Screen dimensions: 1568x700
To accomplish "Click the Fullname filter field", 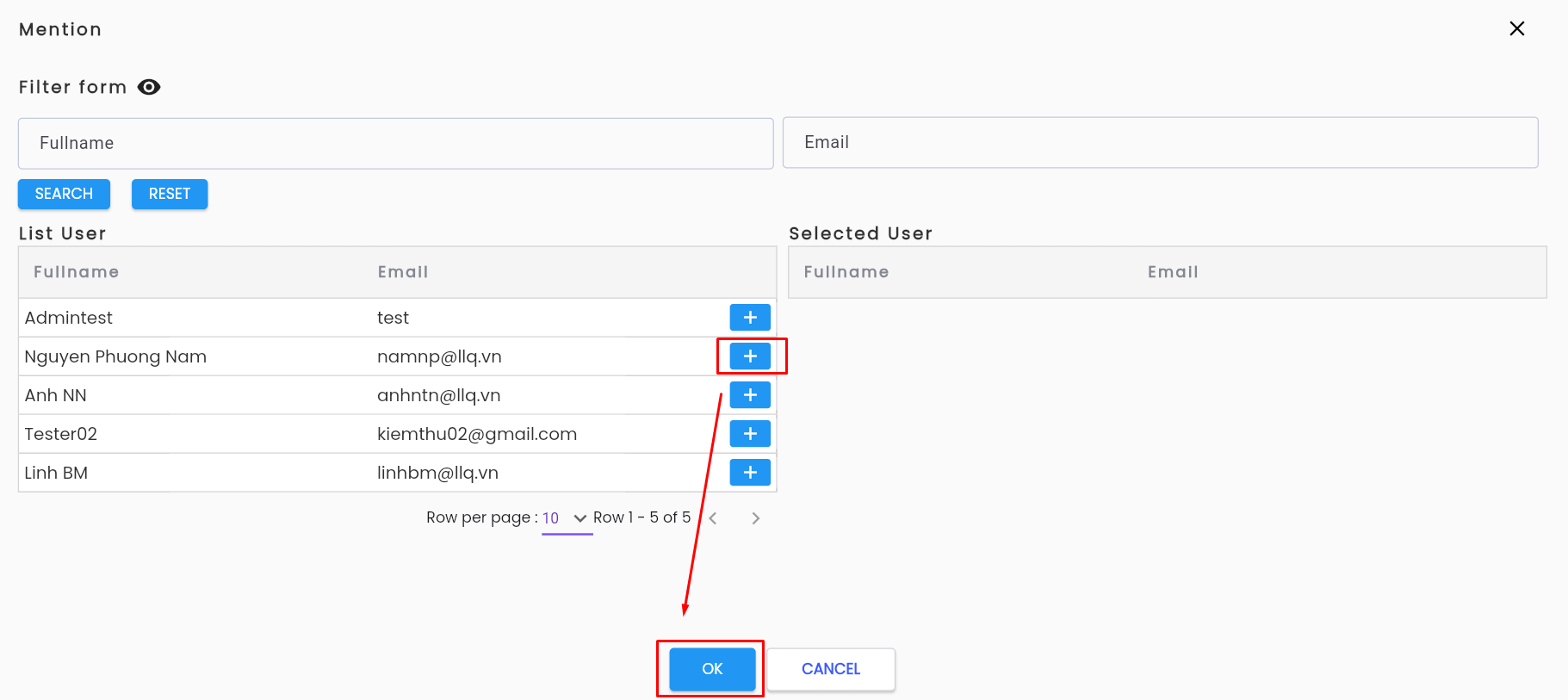I will tap(396, 143).
